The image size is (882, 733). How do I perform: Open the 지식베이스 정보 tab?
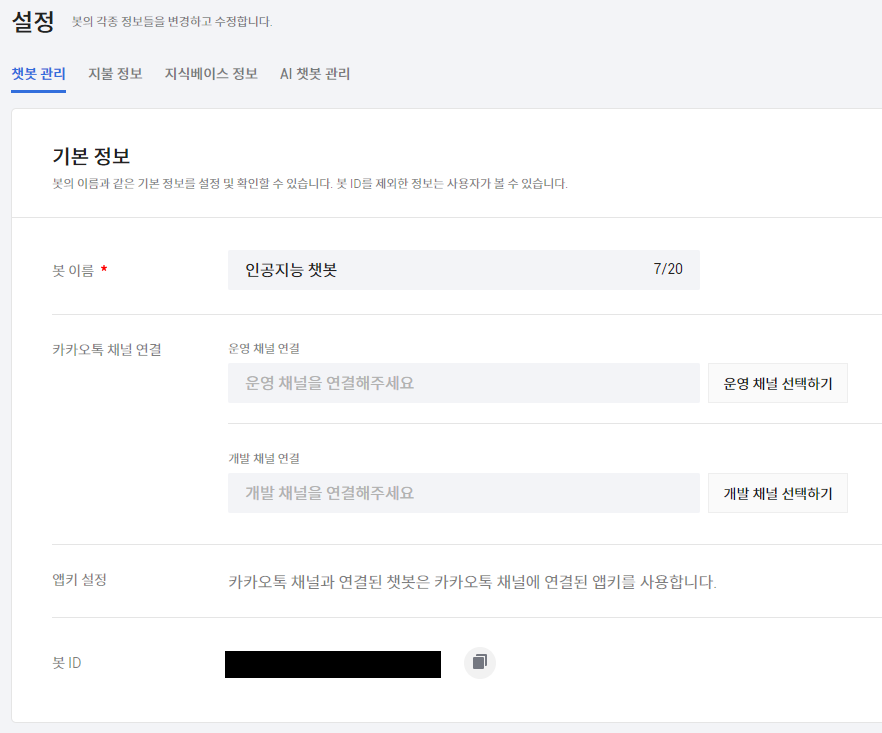point(211,74)
